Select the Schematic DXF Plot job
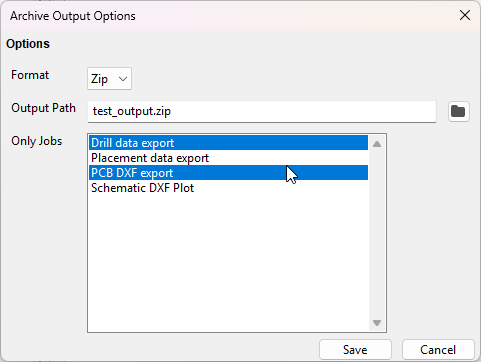 [x=228, y=188]
